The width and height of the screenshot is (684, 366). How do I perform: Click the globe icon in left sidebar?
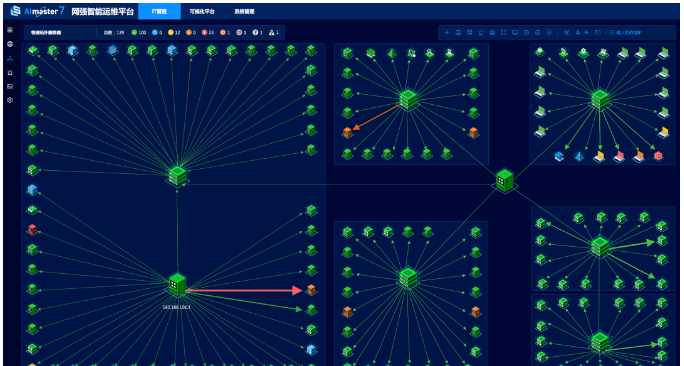(10, 44)
